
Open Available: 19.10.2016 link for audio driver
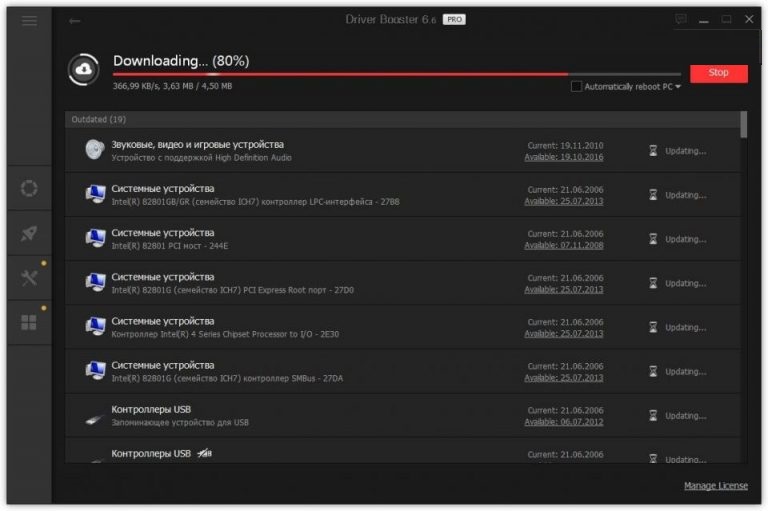tap(564, 157)
